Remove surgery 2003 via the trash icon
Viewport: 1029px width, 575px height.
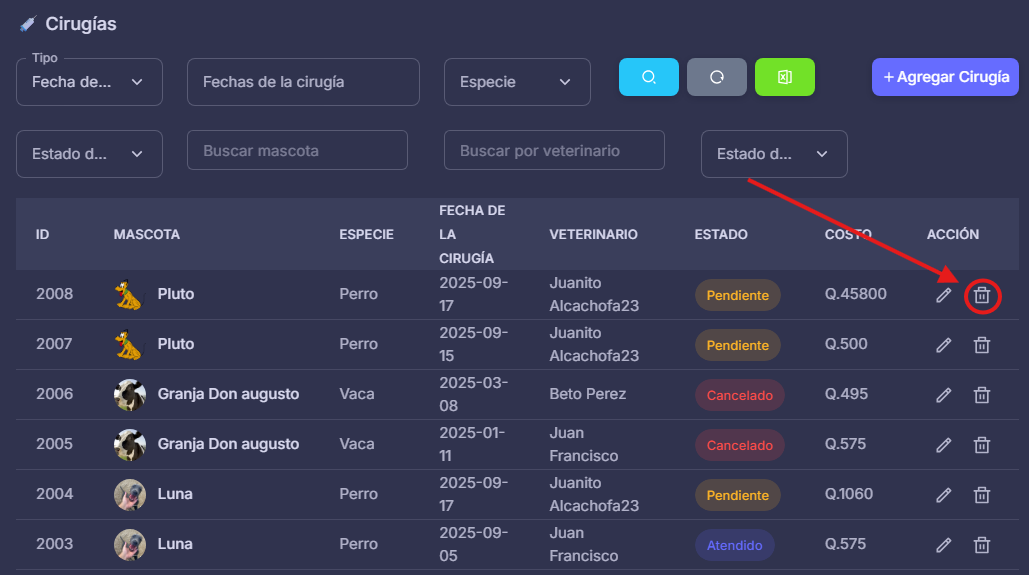point(982,545)
